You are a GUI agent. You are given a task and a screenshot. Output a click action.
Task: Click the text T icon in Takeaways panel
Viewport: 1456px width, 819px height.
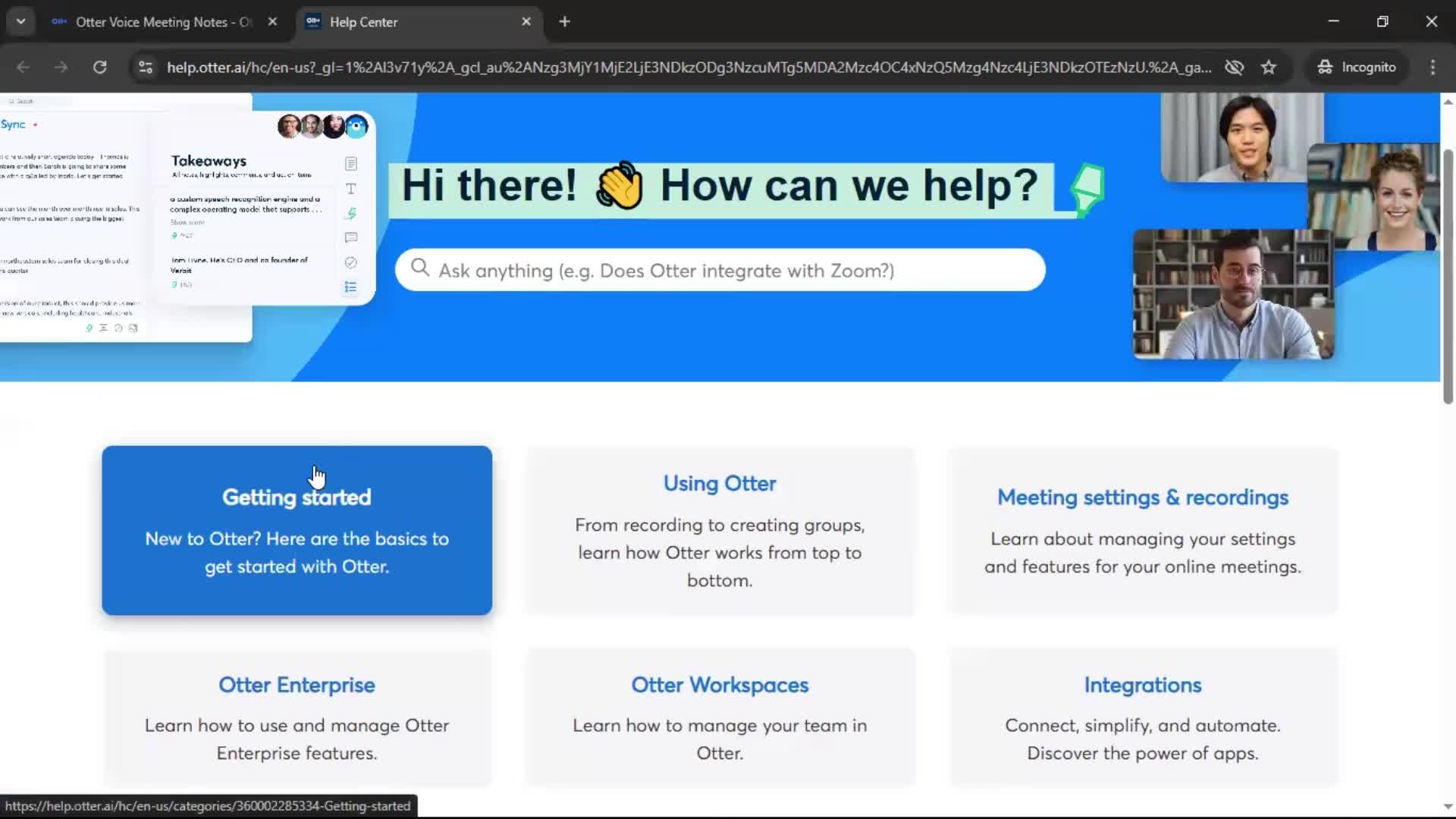[350, 189]
